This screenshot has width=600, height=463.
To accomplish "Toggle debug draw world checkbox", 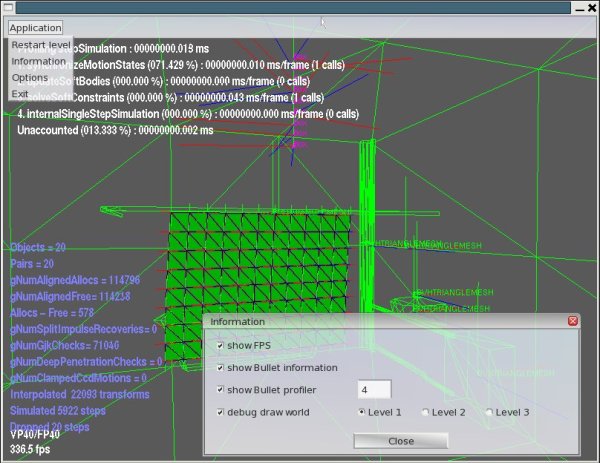I will click(x=220, y=412).
